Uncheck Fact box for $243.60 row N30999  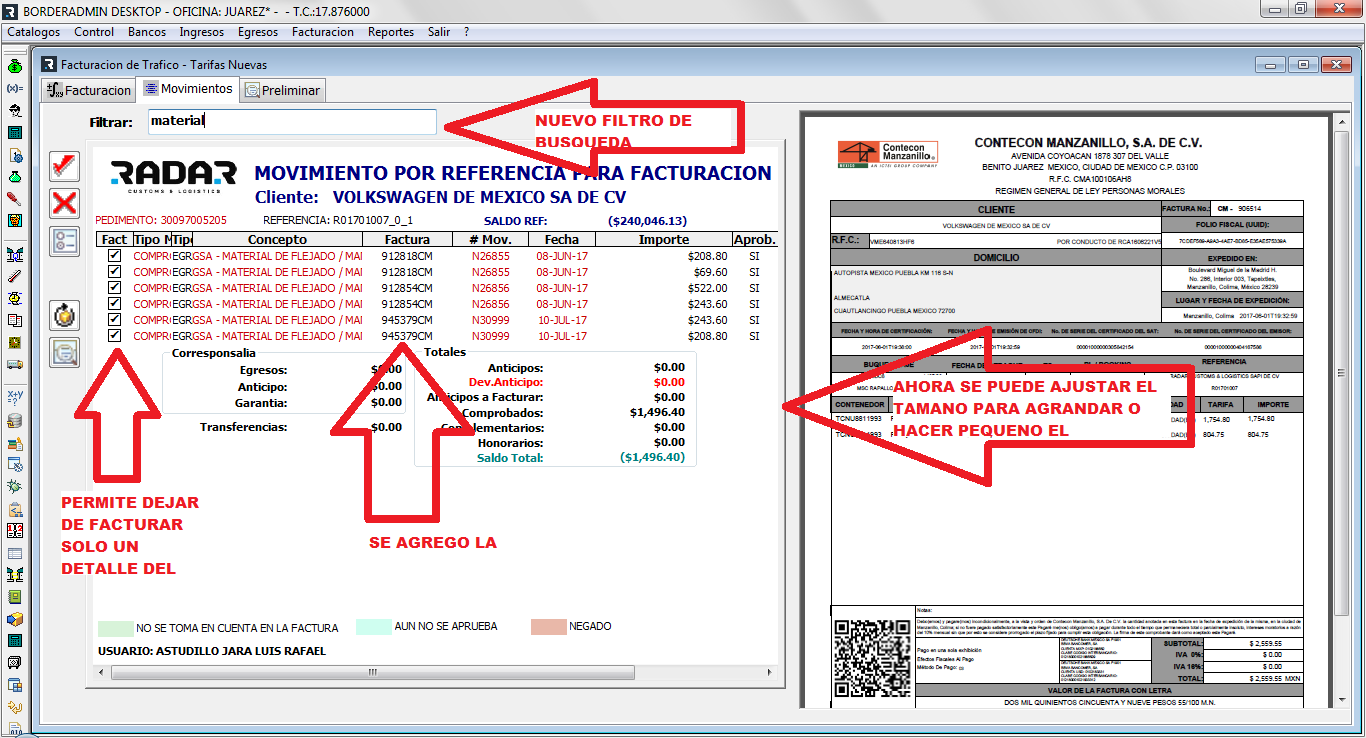tap(114, 320)
